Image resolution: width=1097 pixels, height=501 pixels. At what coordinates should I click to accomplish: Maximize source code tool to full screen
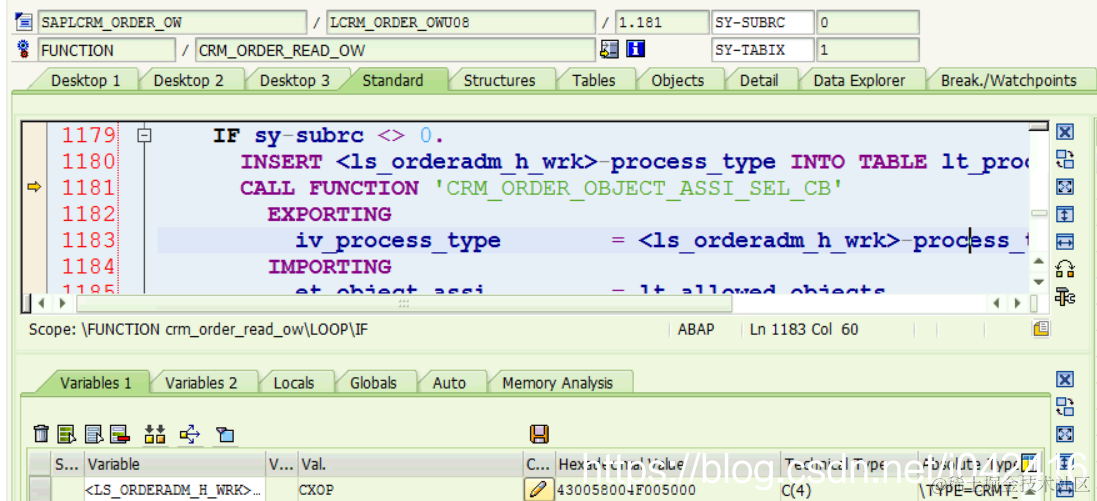[x=1064, y=187]
